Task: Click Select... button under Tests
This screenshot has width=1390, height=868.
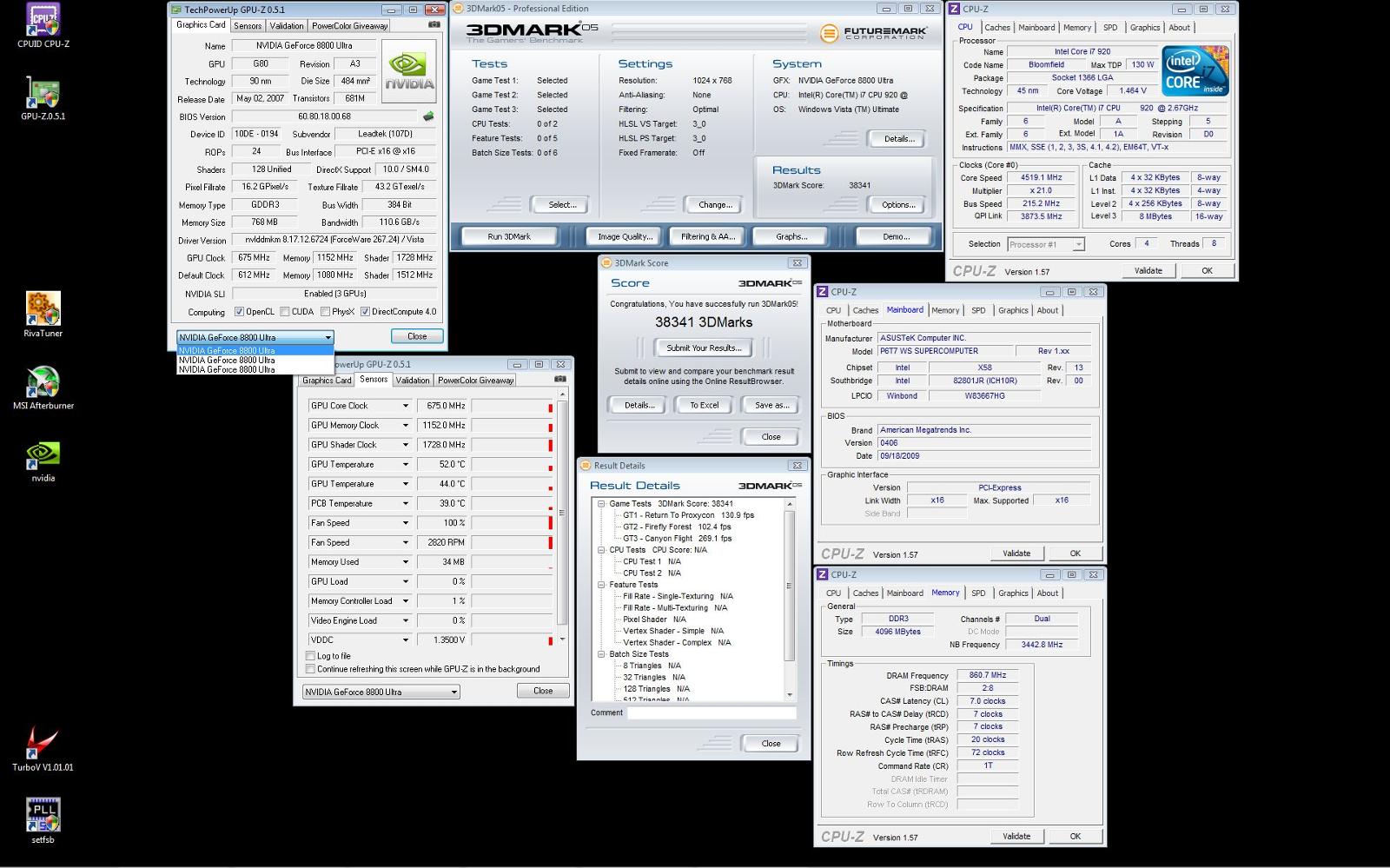Action: [562, 205]
